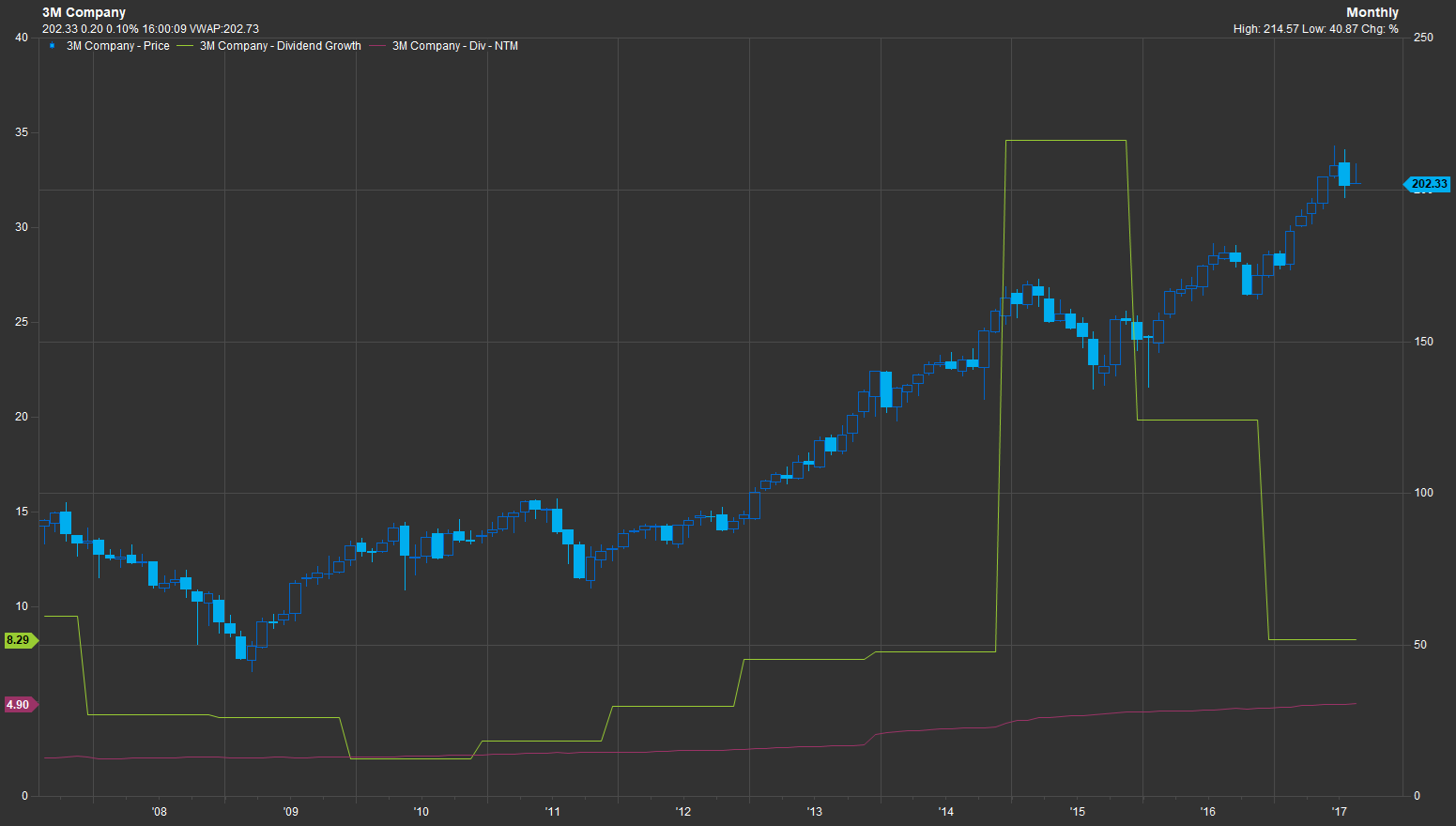Click the 30 label on left axis

coord(22,227)
